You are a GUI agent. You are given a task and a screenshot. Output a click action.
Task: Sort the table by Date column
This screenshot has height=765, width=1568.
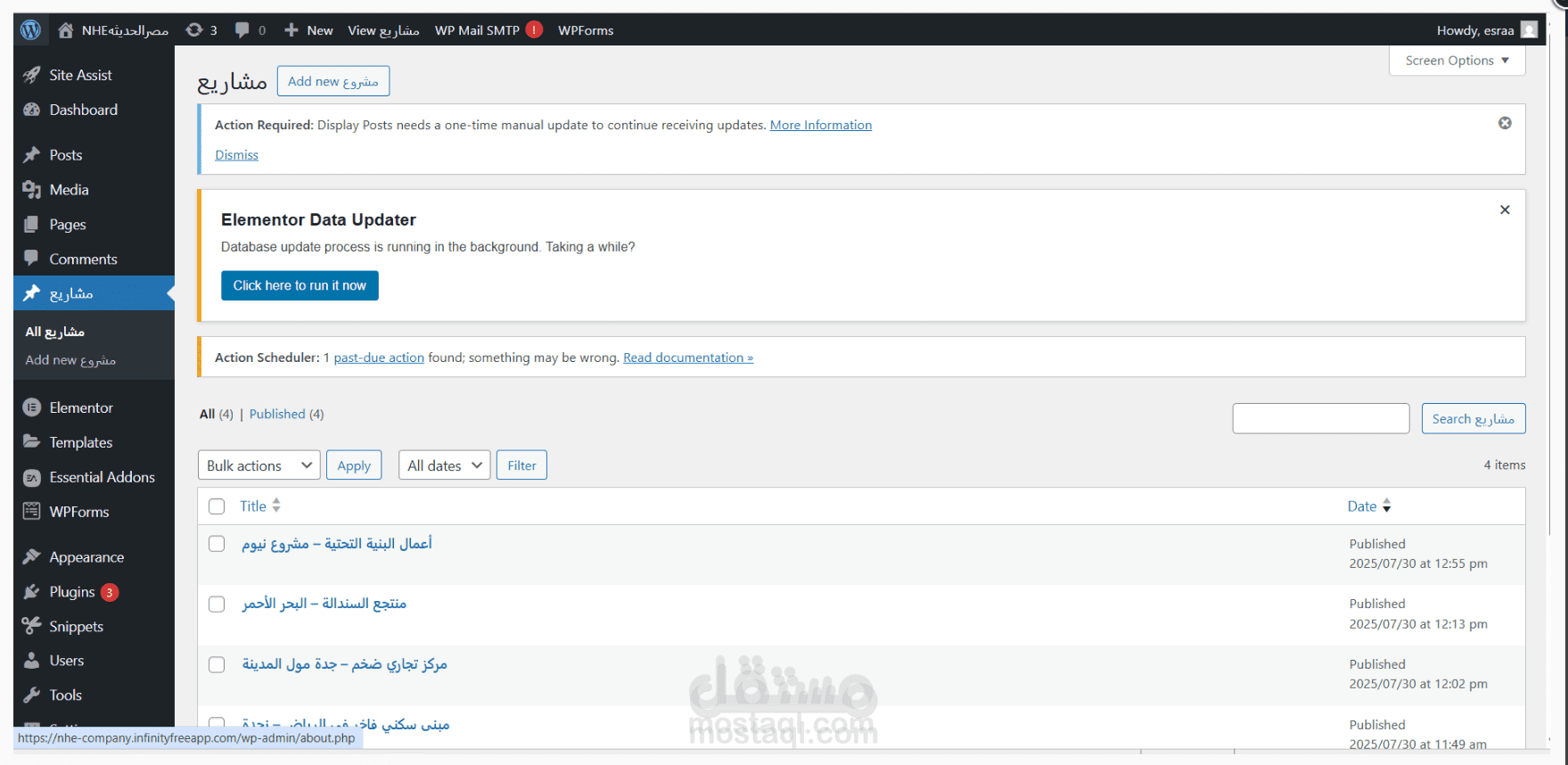tap(1369, 506)
